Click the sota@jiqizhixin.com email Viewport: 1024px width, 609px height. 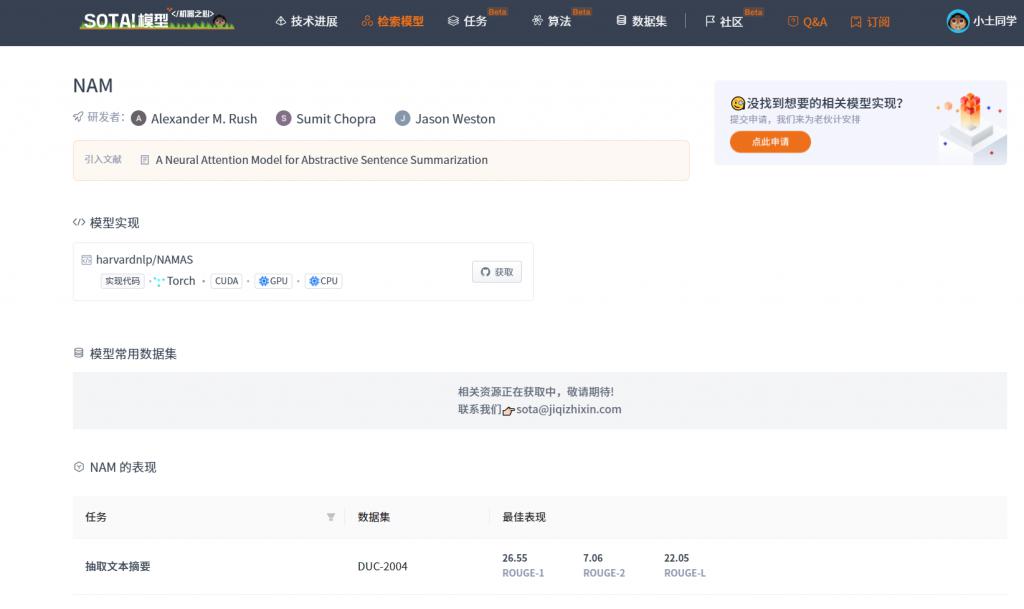[x=569, y=409]
